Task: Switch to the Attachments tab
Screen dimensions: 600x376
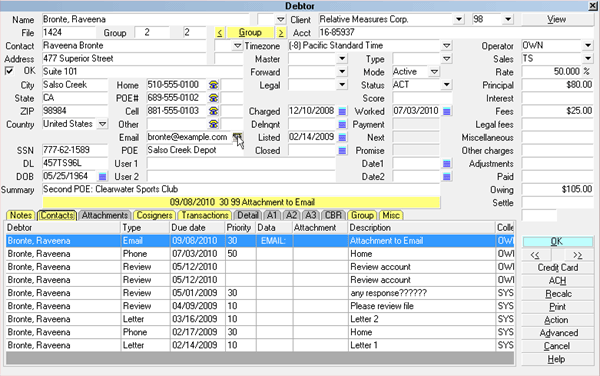Action: pyautogui.click(x=104, y=215)
